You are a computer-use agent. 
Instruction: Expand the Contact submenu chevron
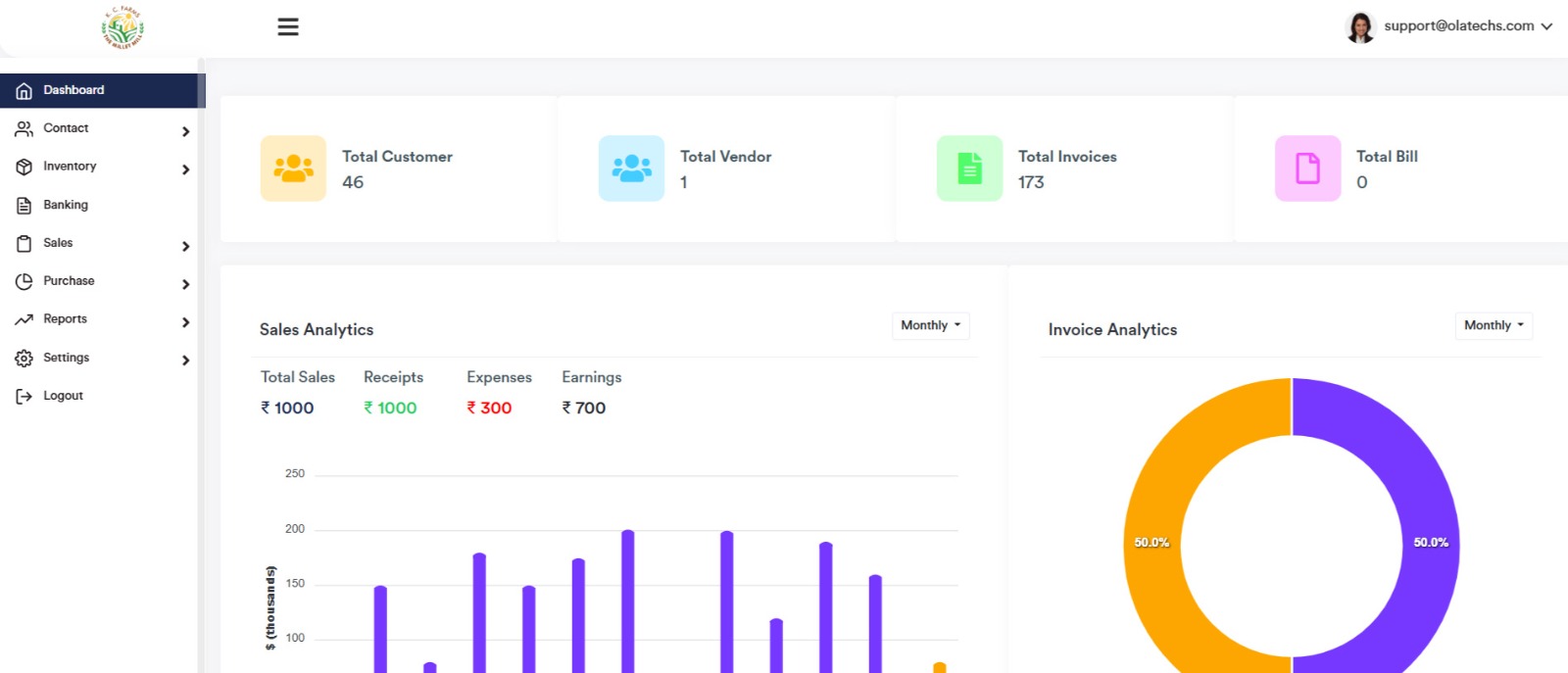point(185,131)
